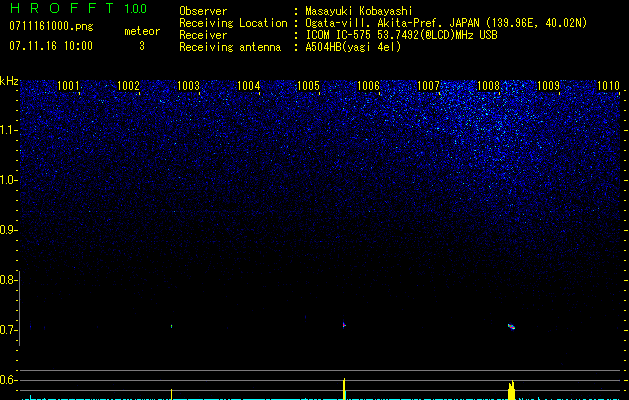This screenshot has width=629, height=400.
Task: Select the 1005 time marker
Action: [x=308, y=87]
